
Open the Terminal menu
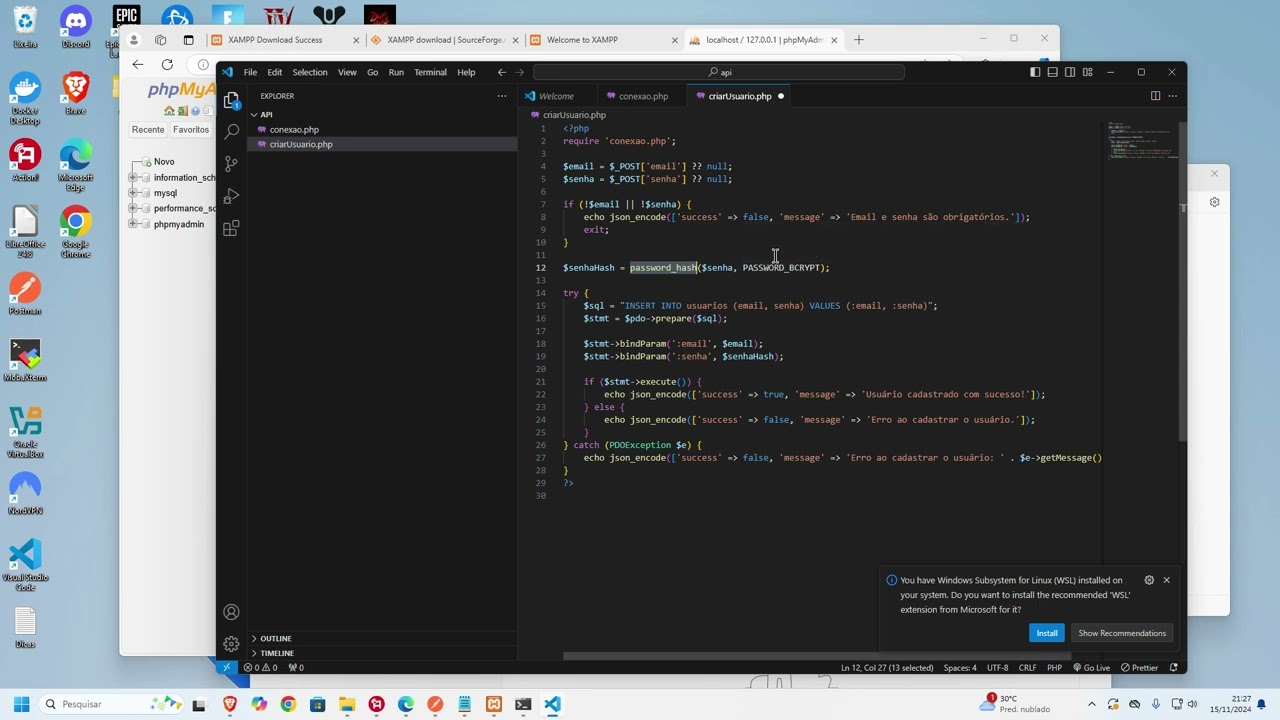[430, 72]
